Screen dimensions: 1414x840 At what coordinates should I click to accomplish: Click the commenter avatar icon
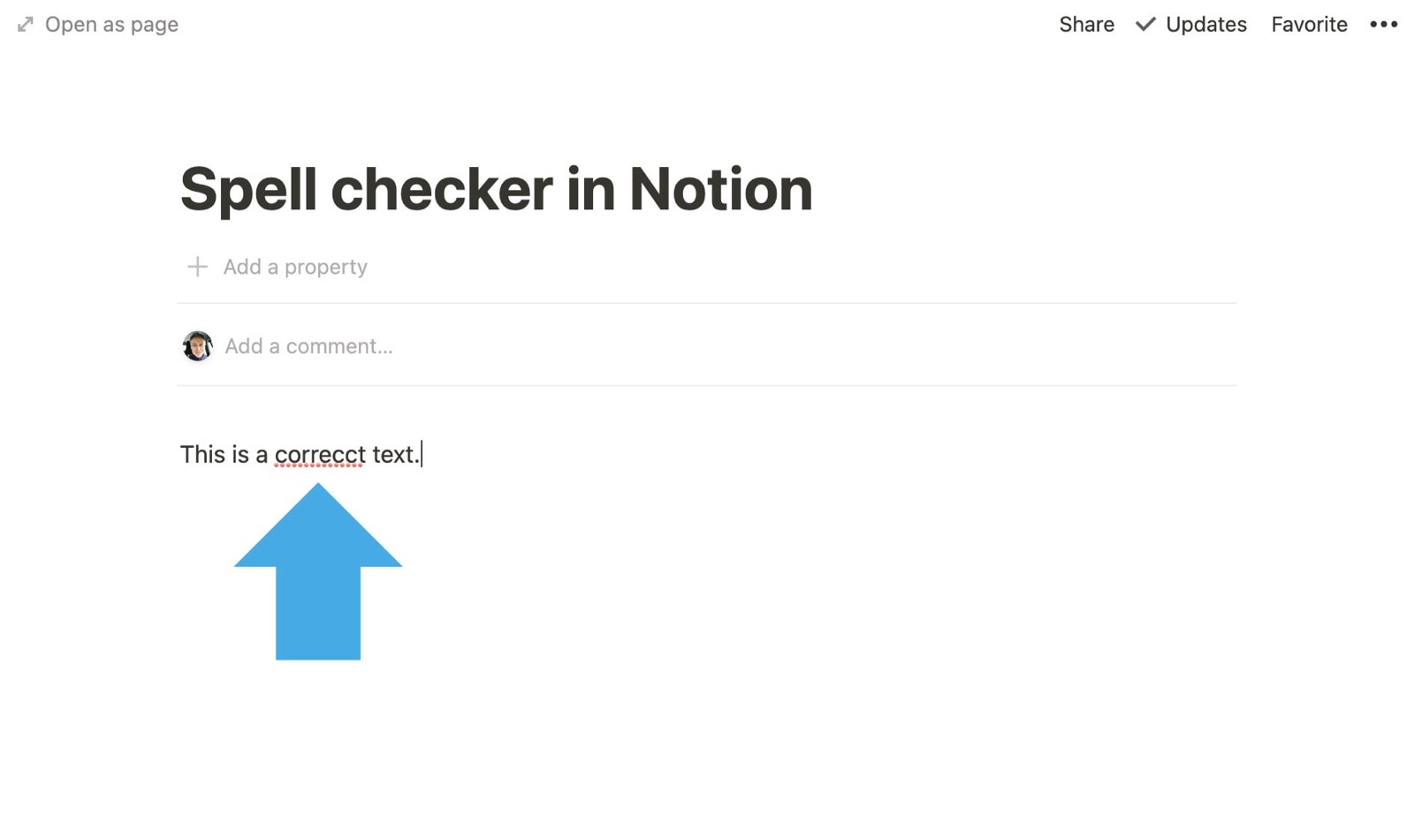point(196,345)
